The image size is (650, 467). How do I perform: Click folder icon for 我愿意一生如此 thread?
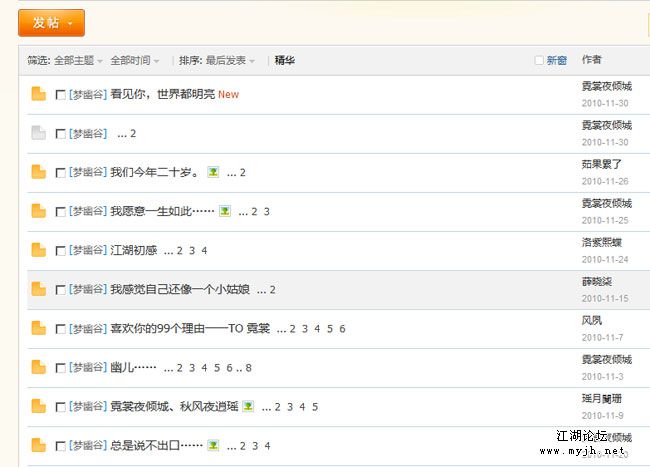39,211
